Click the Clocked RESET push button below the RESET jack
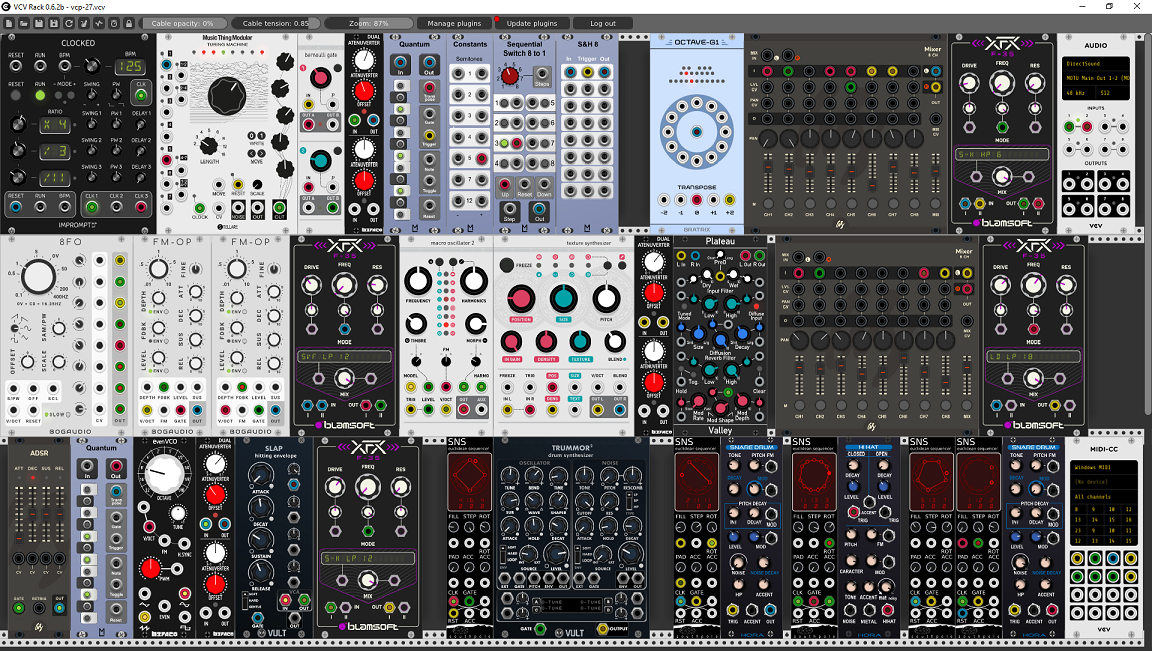Image resolution: width=1152 pixels, height=651 pixels. [x=15, y=96]
